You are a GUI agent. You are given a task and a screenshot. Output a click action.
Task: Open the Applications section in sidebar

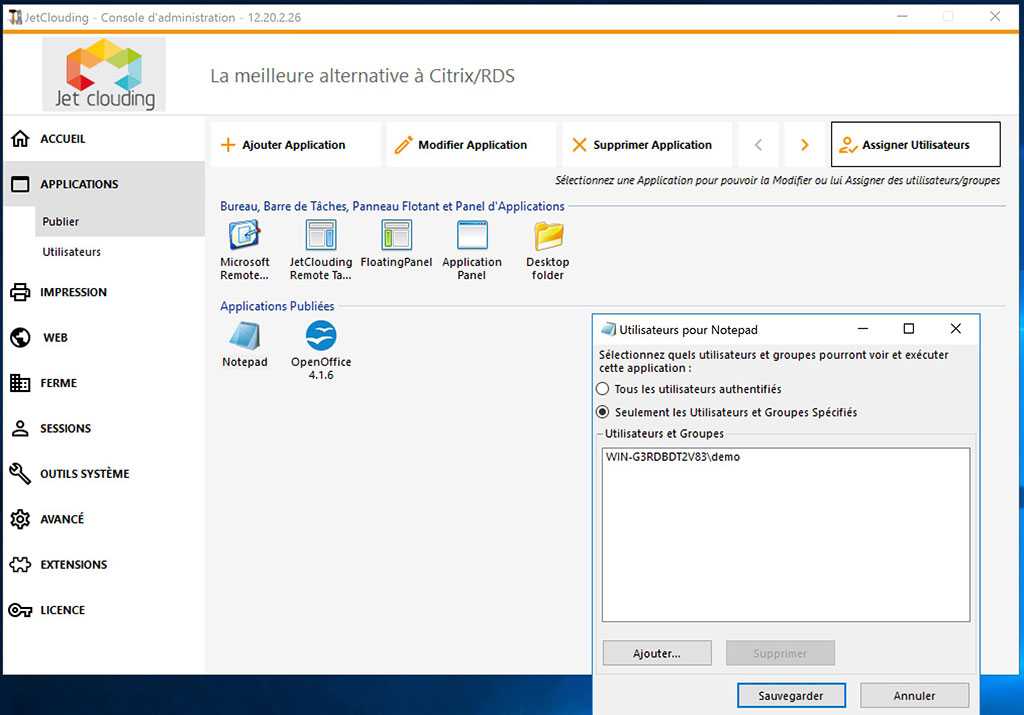(x=79, y=184)
